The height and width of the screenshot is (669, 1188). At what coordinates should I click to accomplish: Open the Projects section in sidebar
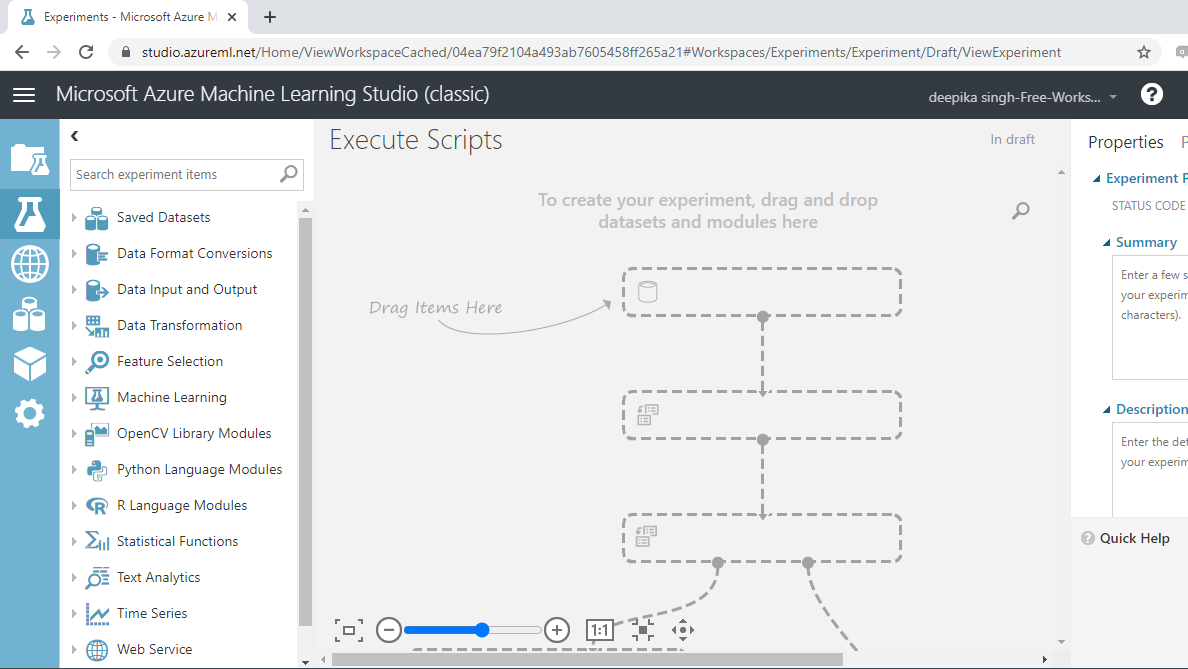pyautogui.click(x=30, y=161)
